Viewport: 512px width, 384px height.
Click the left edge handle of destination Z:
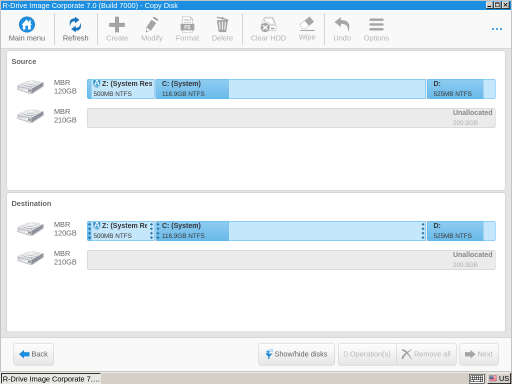pyautogui.click(x=89, y=231)
